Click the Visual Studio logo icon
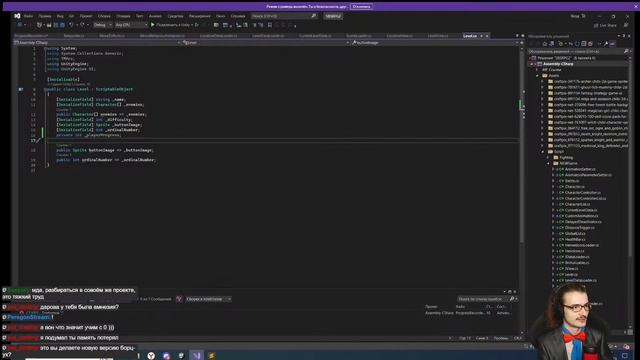Image resolution: width=640 pixels, height=360 pixels. [17, 16]
